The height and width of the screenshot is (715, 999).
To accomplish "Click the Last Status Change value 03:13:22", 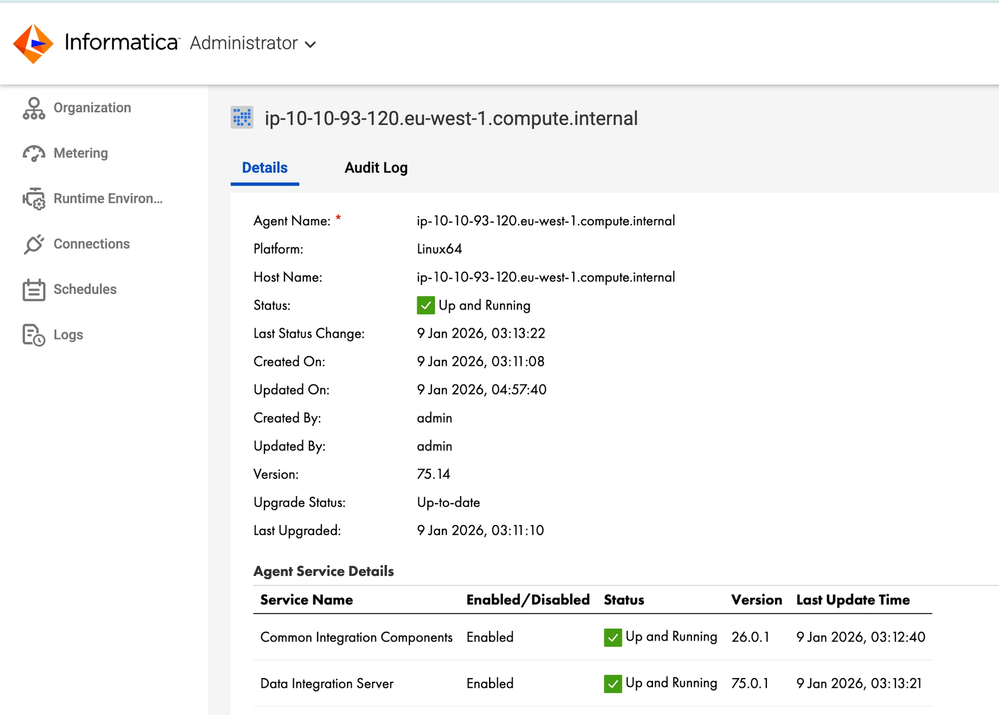I will pyautogui.click(x=481, y=333).
